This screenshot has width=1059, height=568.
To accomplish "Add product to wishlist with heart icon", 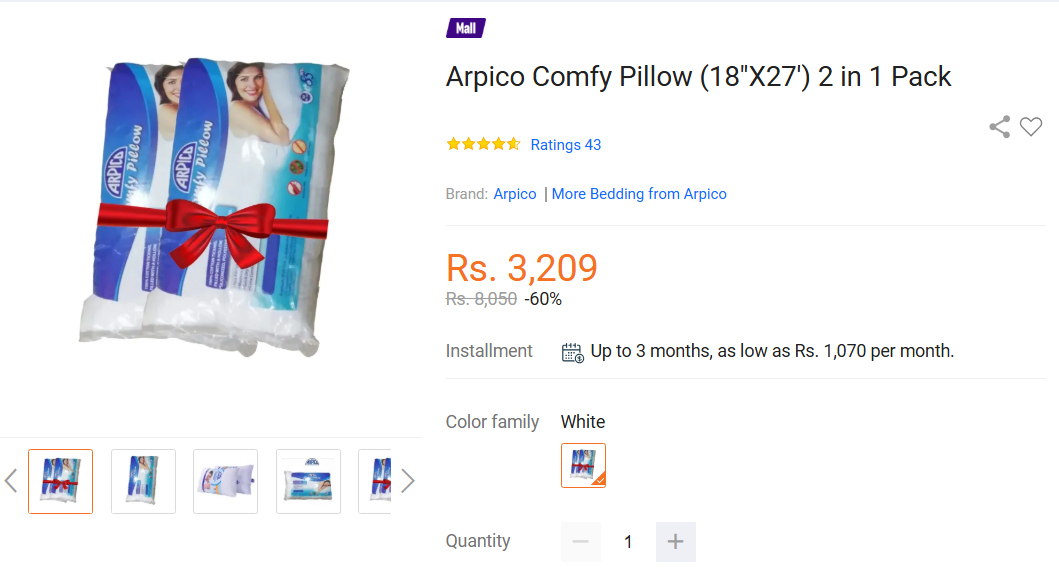I will click(x=1031, y=126).
